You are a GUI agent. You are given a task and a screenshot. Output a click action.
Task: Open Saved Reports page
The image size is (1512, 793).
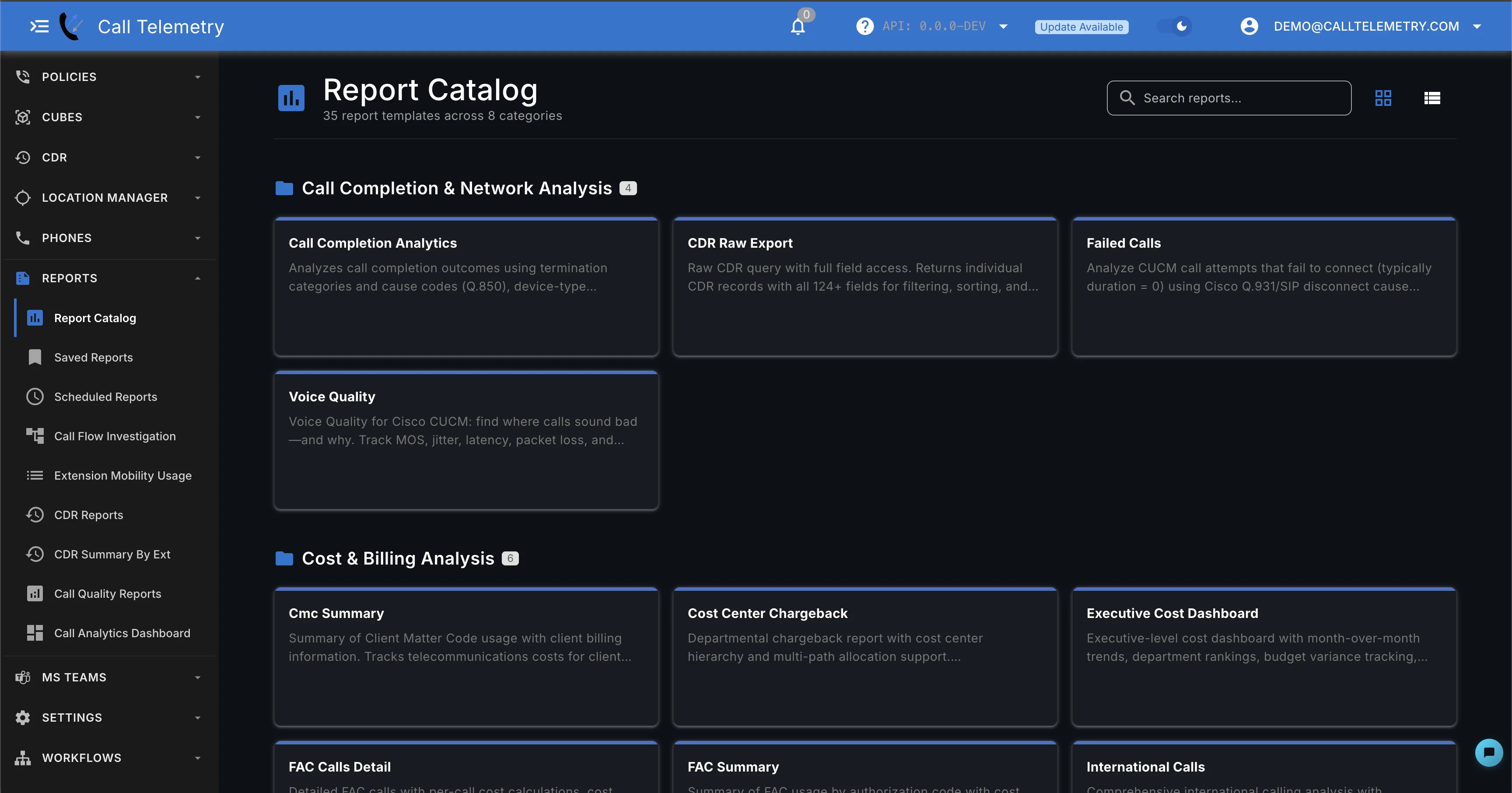[x=115, y=357]
